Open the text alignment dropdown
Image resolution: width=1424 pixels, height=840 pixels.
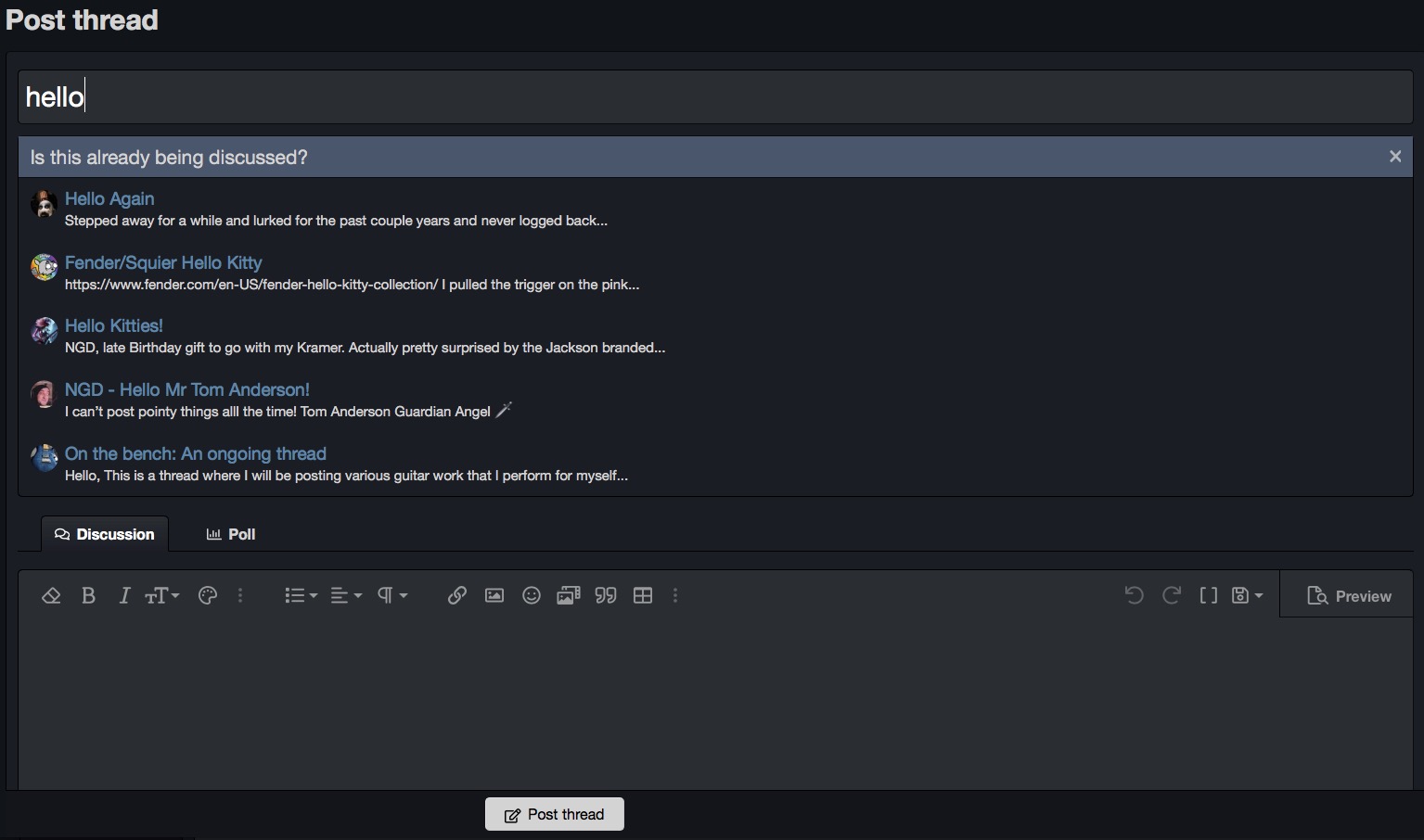pyautogui.click(x=345, y=596)
